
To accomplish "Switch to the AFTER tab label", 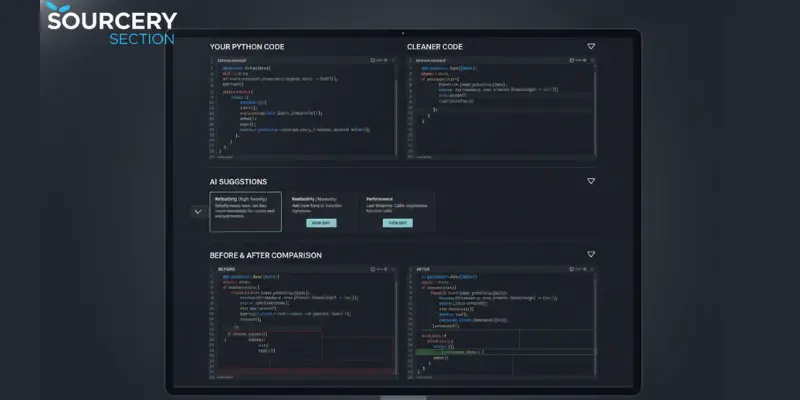I will (423, 269).
